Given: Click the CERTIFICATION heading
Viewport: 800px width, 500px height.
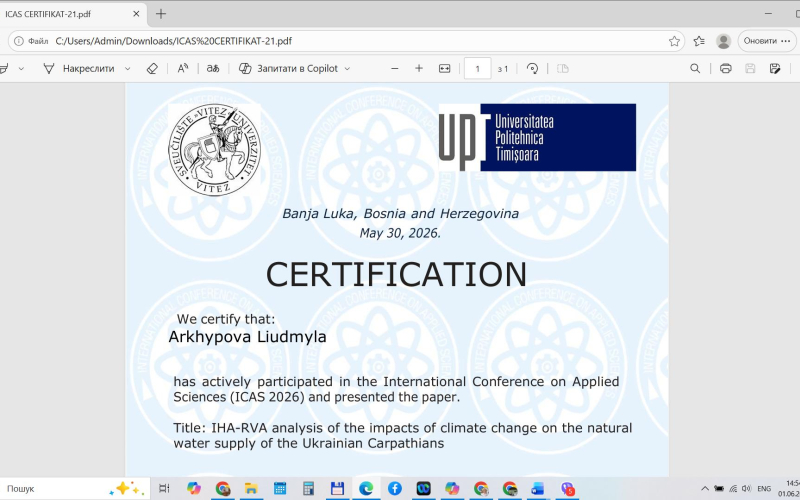Looking at the screenshot, I should pyautogui.click(x=396, y=274).
